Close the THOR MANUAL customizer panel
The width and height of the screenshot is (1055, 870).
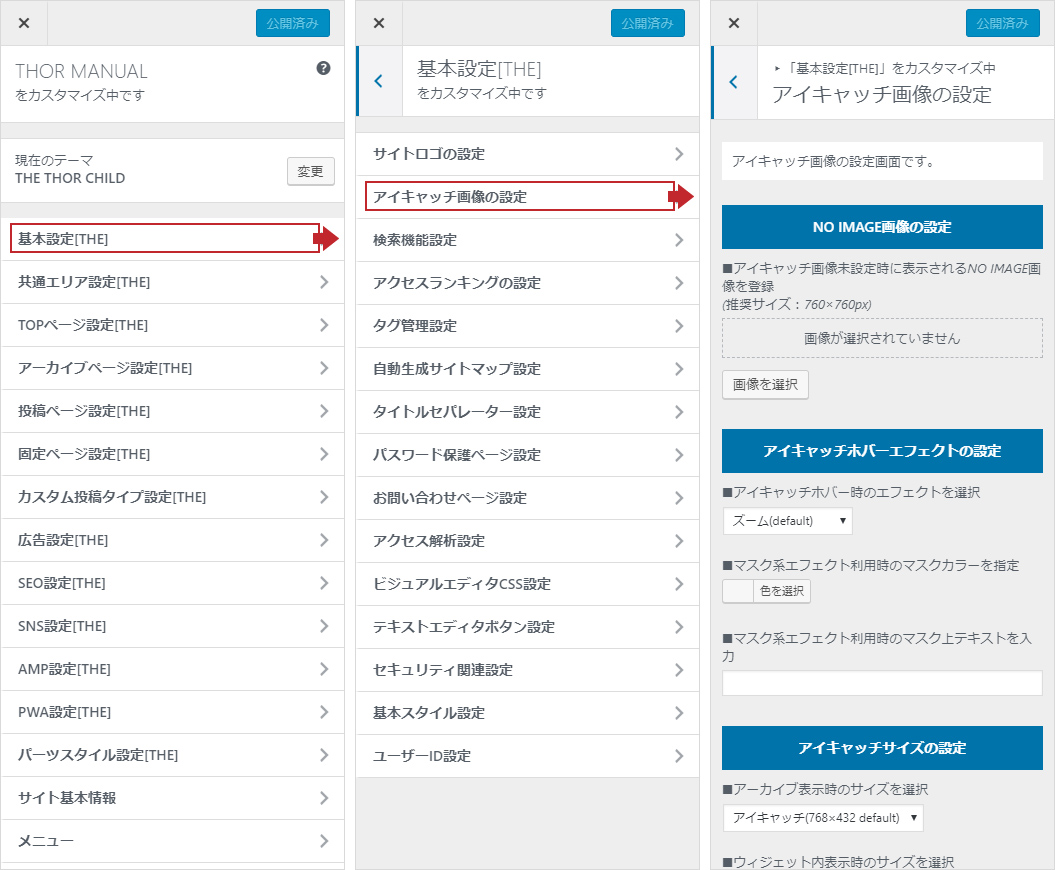[x=24, y=23]
